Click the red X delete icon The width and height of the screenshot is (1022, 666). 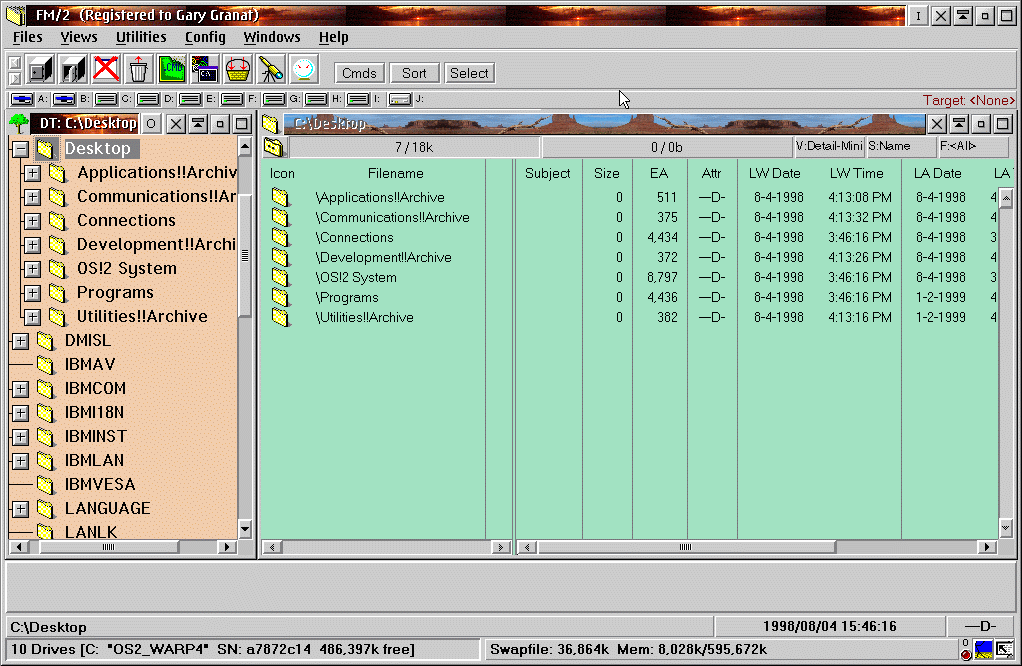[x=106, y=70]
